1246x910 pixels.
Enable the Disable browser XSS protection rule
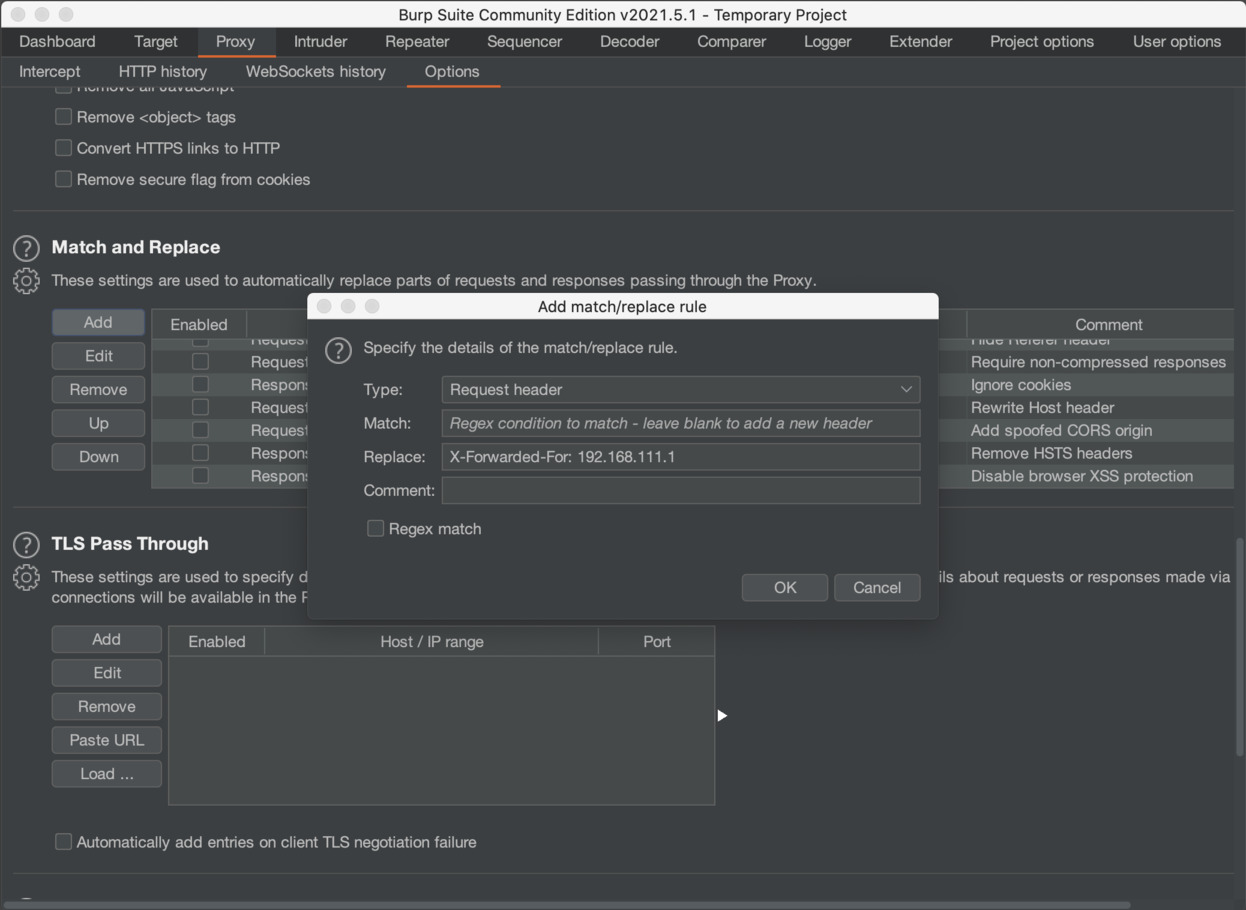[x=200, y=476]
